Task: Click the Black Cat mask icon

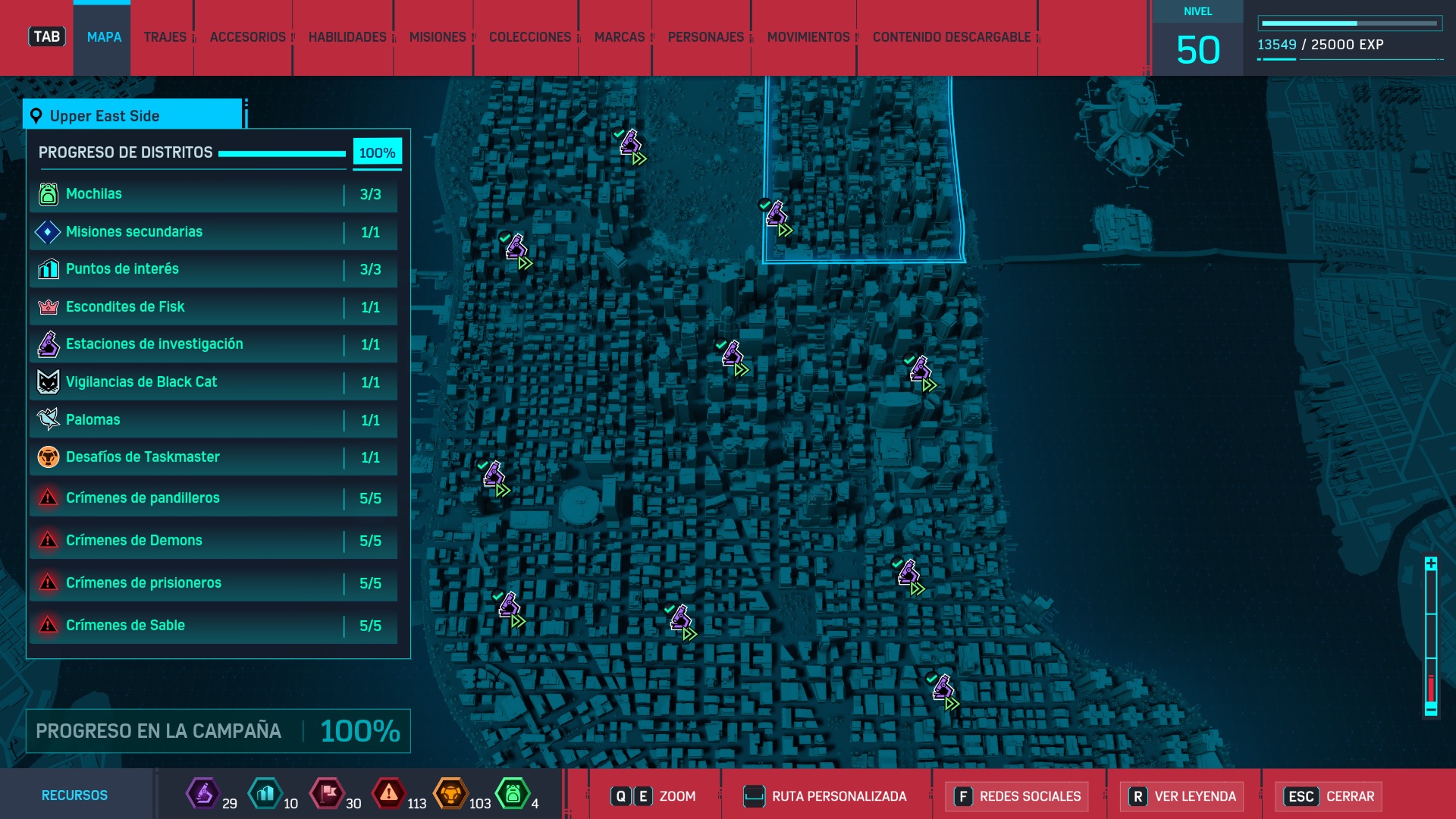Action: 48,382
